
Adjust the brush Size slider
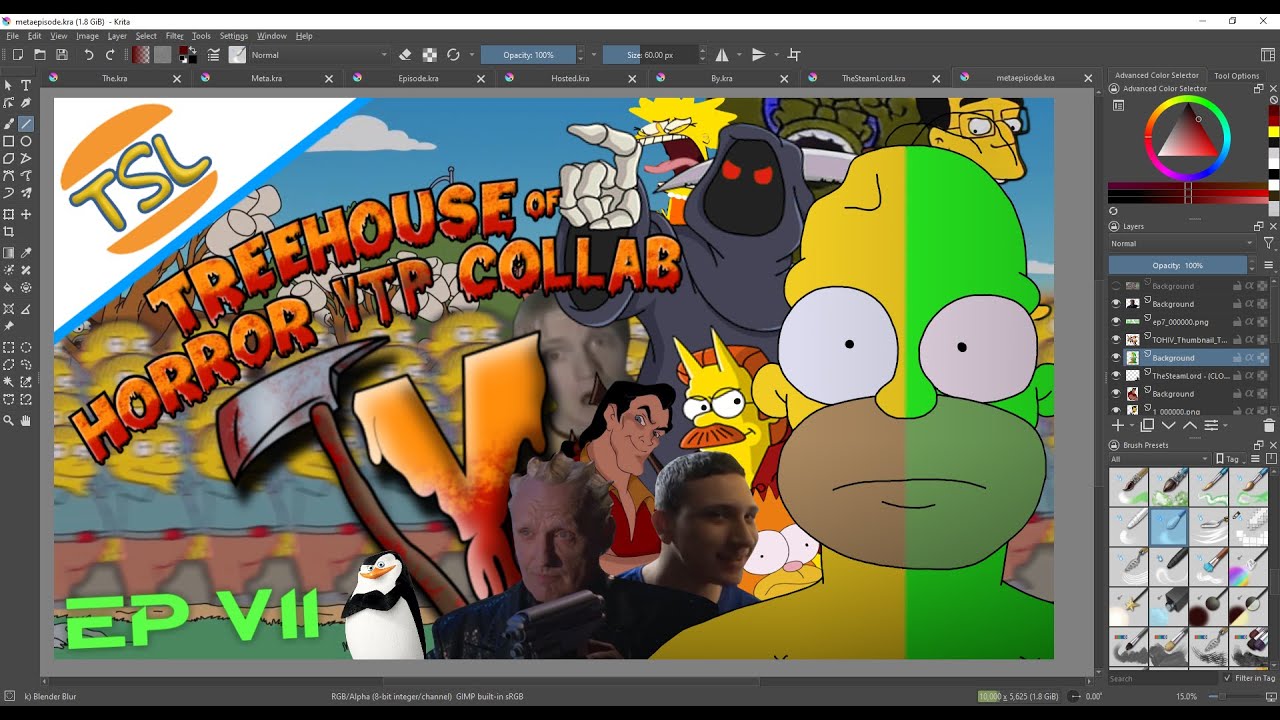pos(649,55)
